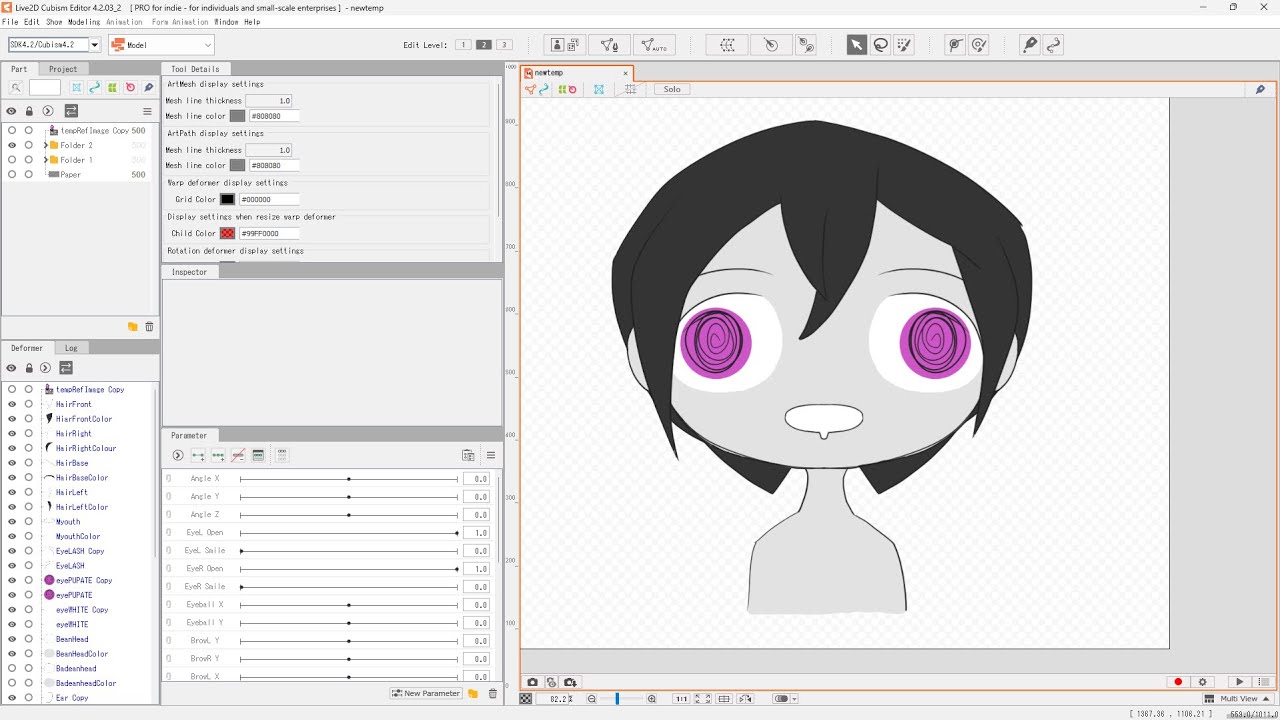Click the camera snapshot icon below canvas
1280x720 pixels.
[532, 682]
